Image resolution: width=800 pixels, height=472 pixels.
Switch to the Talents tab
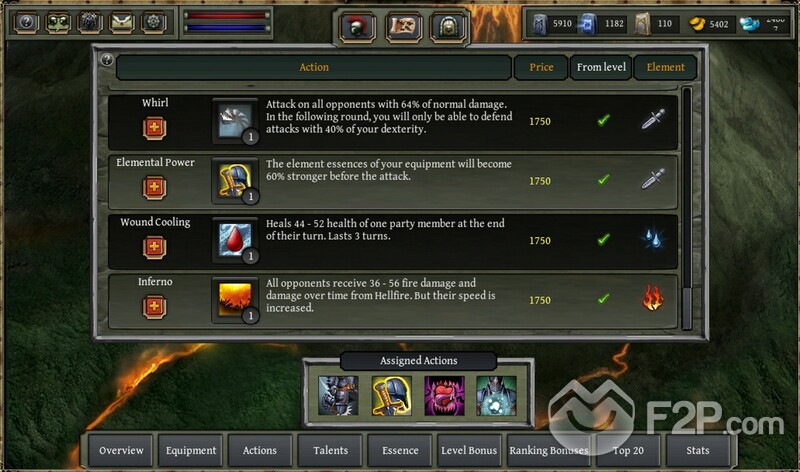[x=330, y=451]
